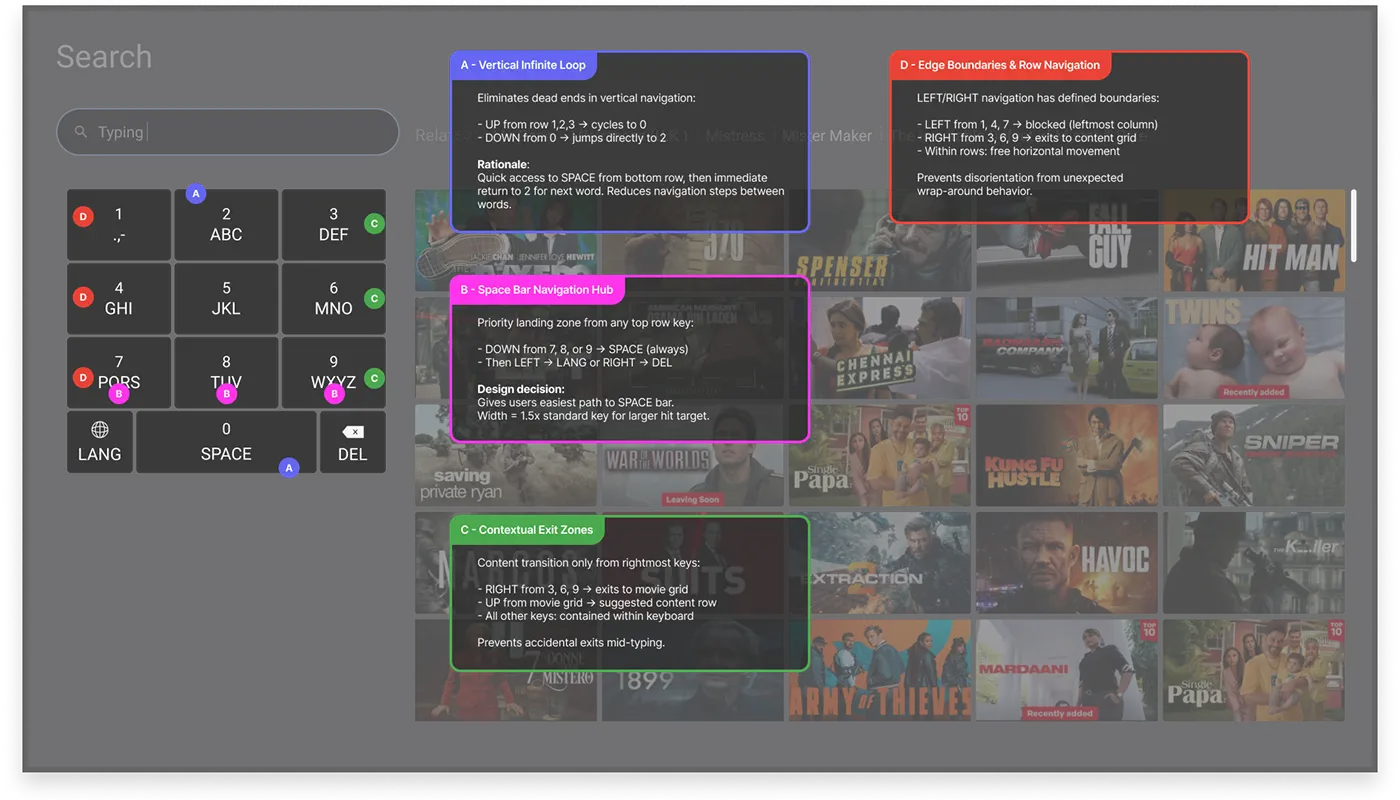Image resolution: width=1400 pixels, height=800 pixels.
Task: Click the backspace icon on the DEL key
Action: [352, 430]
